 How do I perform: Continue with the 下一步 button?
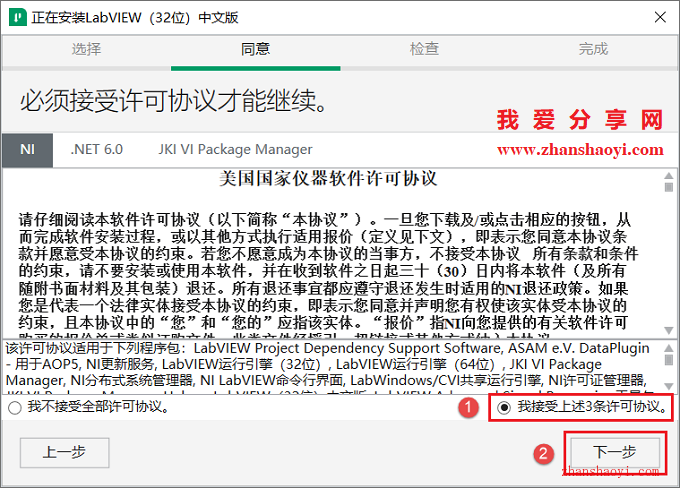tap(615, 452)
